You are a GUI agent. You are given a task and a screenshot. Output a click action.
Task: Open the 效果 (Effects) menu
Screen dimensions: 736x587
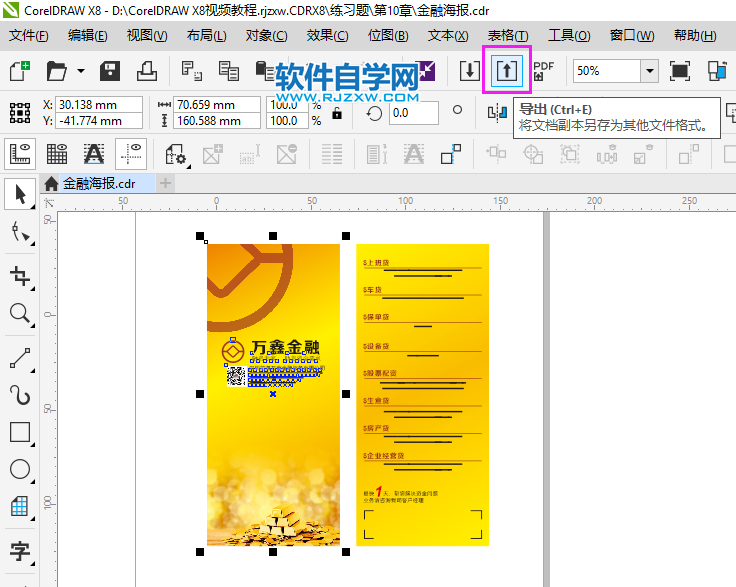coord(327,35)
